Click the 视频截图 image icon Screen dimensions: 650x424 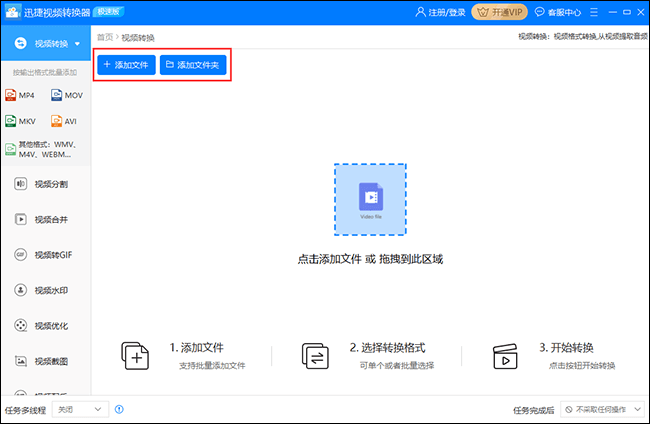pos(20,361)
